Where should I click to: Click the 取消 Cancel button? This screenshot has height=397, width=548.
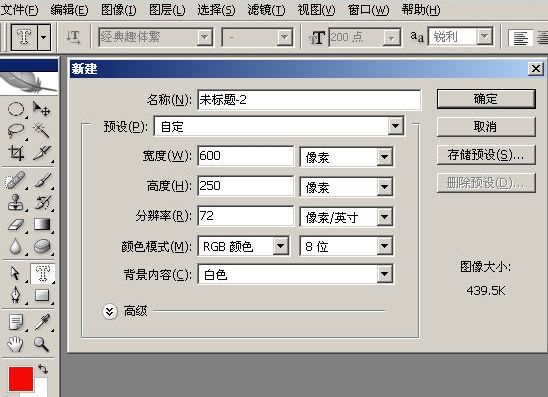[x=486, y=127]
